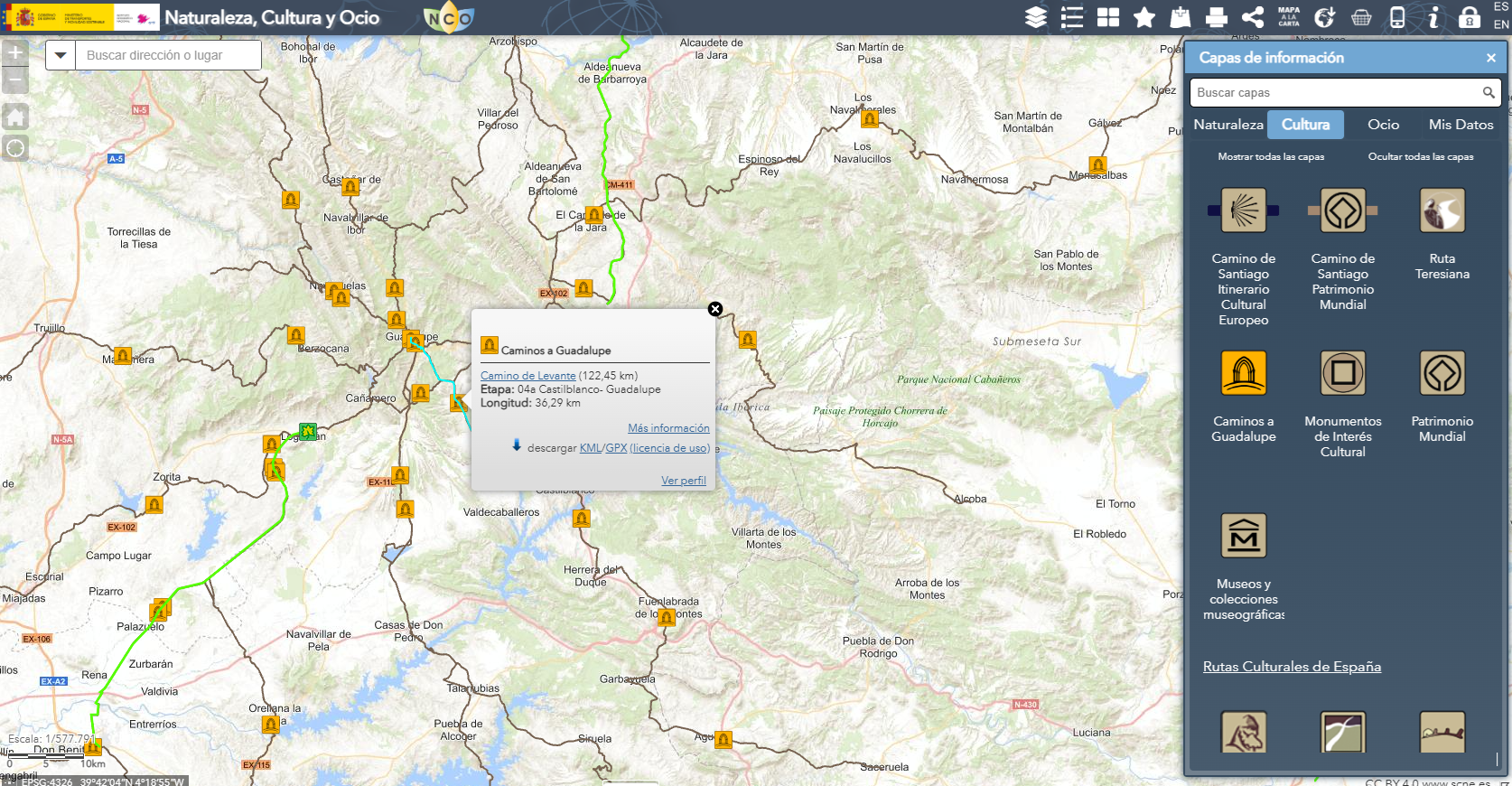The width and height of the screenshot is (1512, 786).
Task: Focus the Buscar dirección o lugar field
Action: pos(168,55)
